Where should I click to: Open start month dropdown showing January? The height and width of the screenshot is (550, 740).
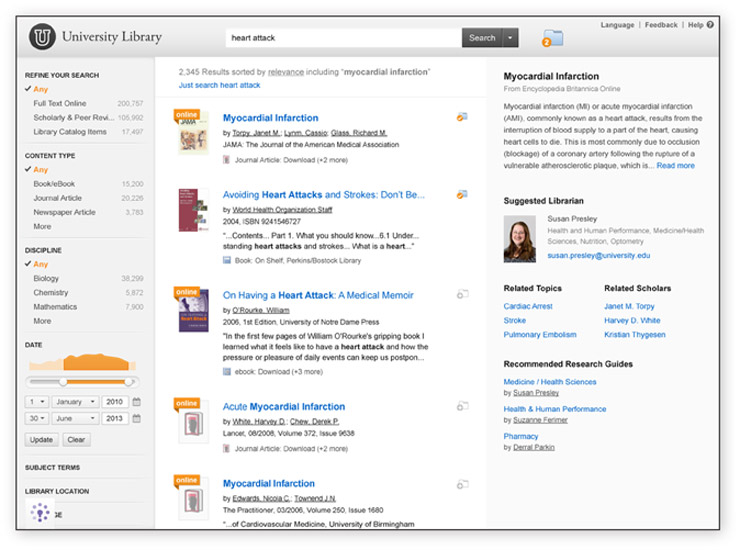pos(76,402)
